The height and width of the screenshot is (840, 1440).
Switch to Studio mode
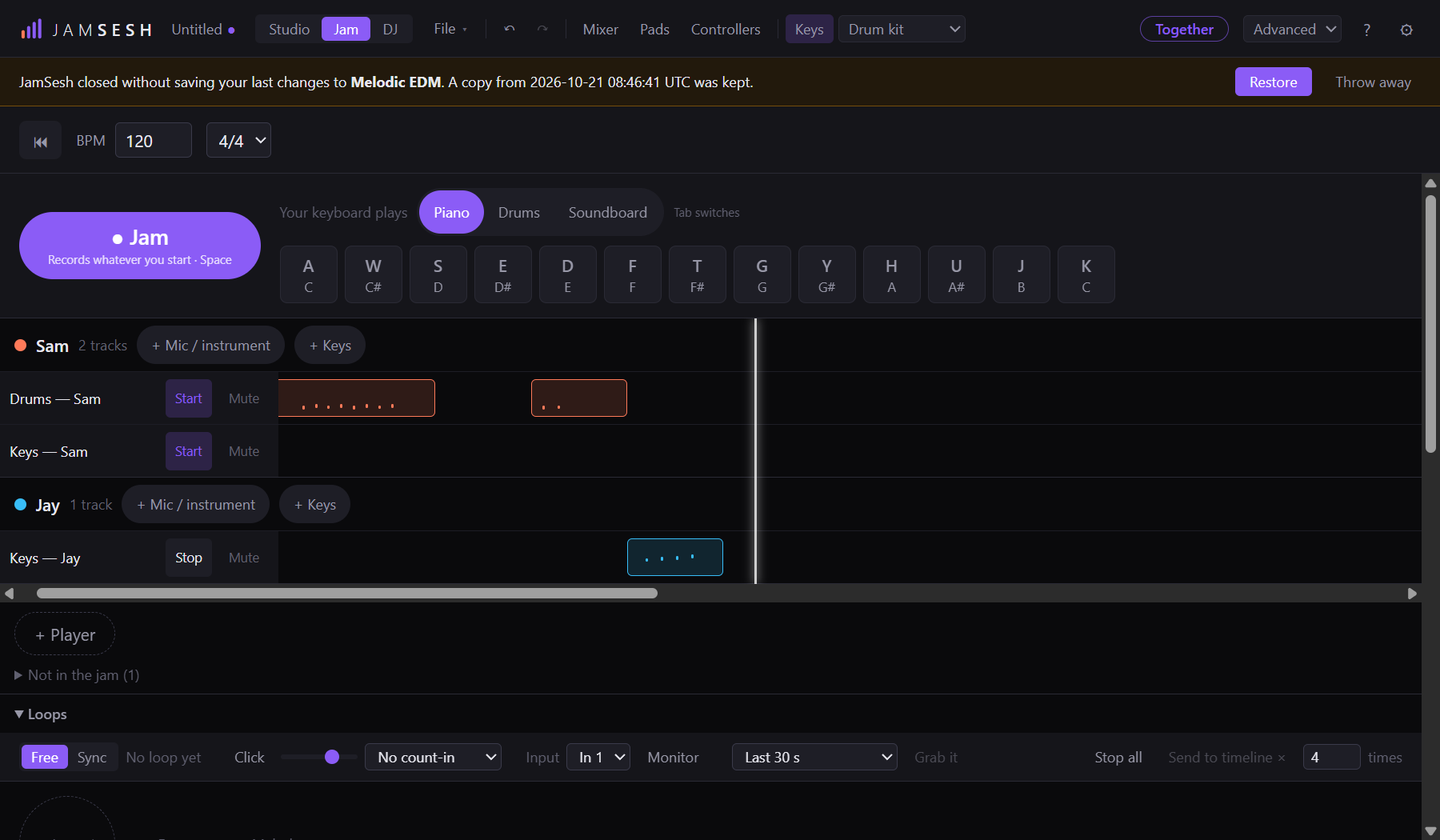[x=289, y=29]
